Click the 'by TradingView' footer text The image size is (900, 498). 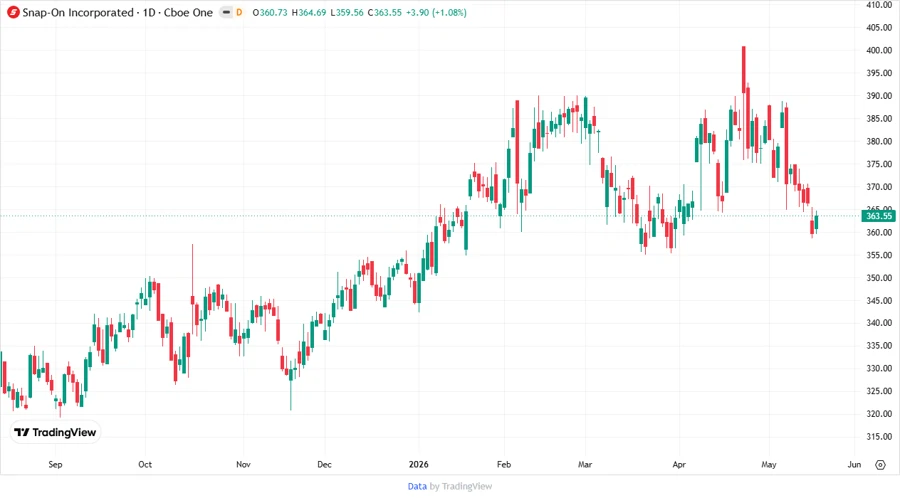coord(461,487)
